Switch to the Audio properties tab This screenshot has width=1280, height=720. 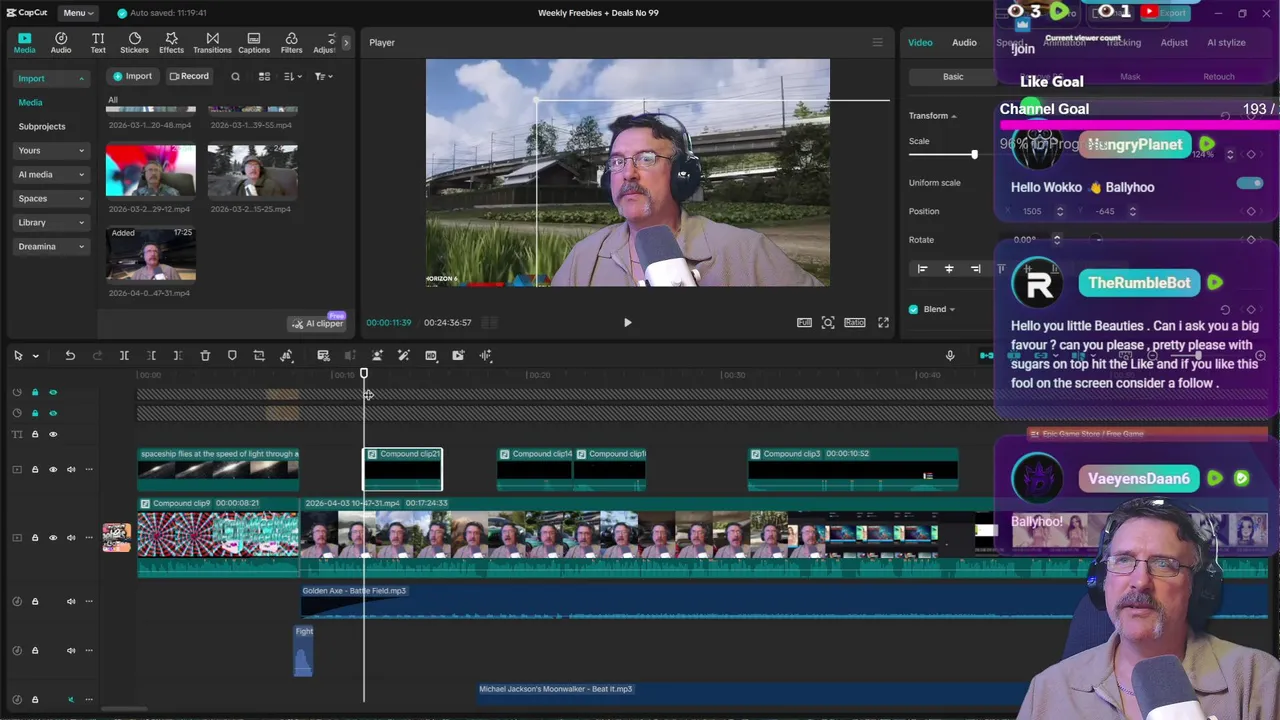pyautogui.click(x=964, y=42)
